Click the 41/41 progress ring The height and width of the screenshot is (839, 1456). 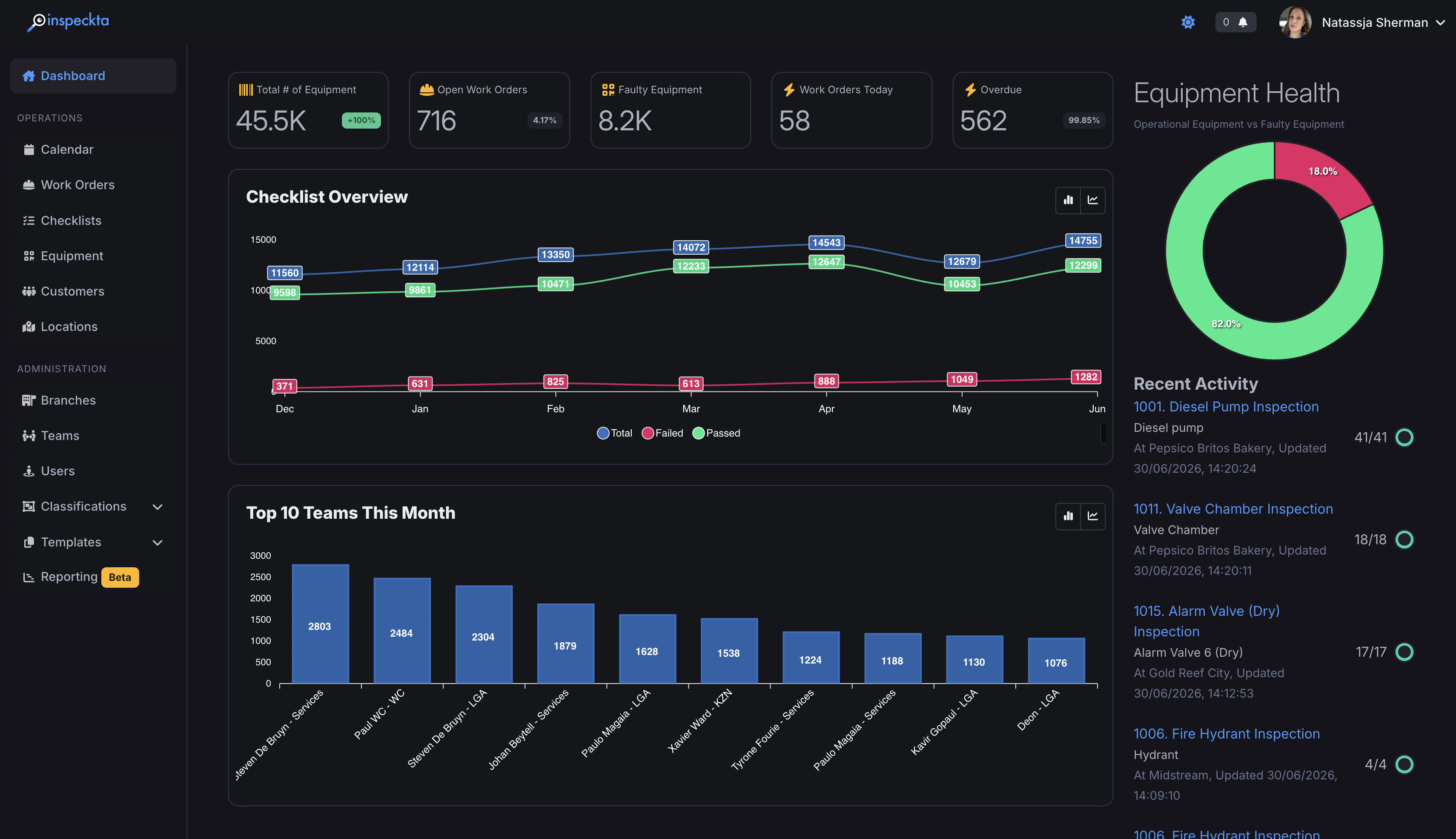(x=1404, y=437)
